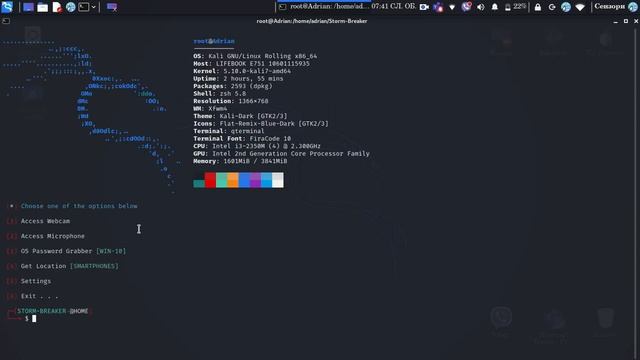Click the 'CPU: Intel i3-2350M' line
The height and width of the screenshot is (360, 640).
257,146
